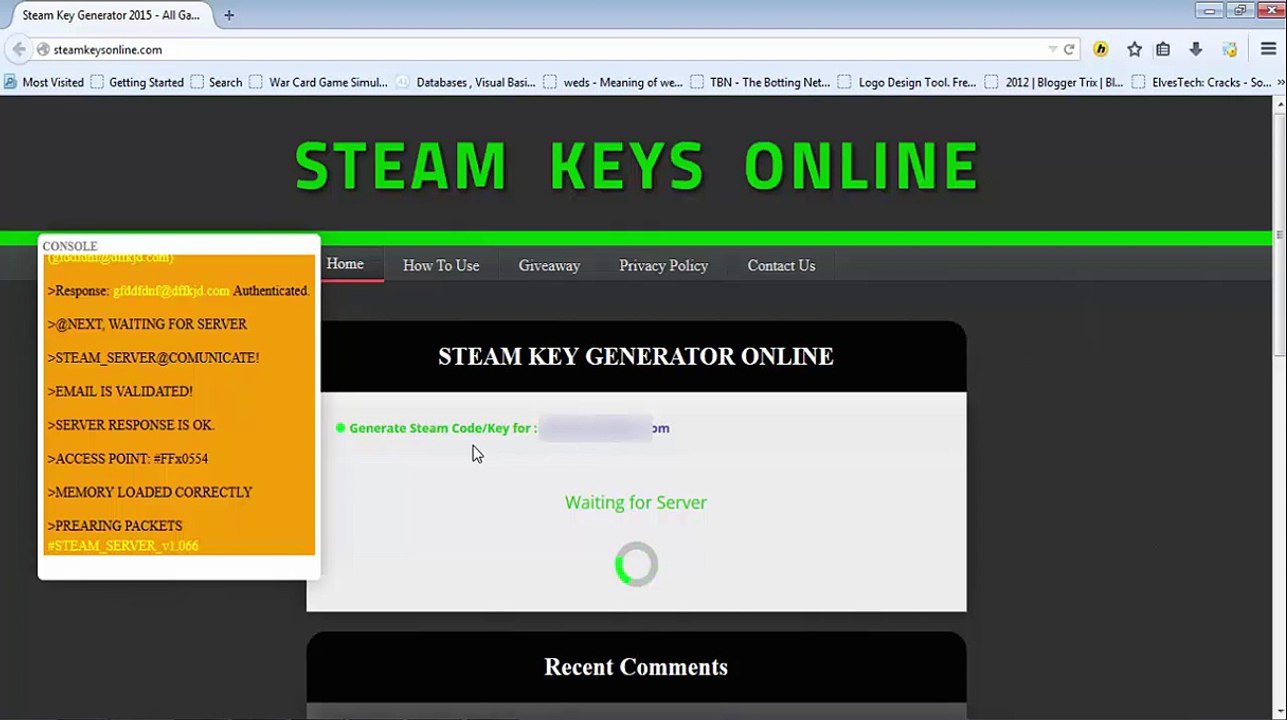
Task: Open the Contact Us page
Action: click(x=781, y=265)
